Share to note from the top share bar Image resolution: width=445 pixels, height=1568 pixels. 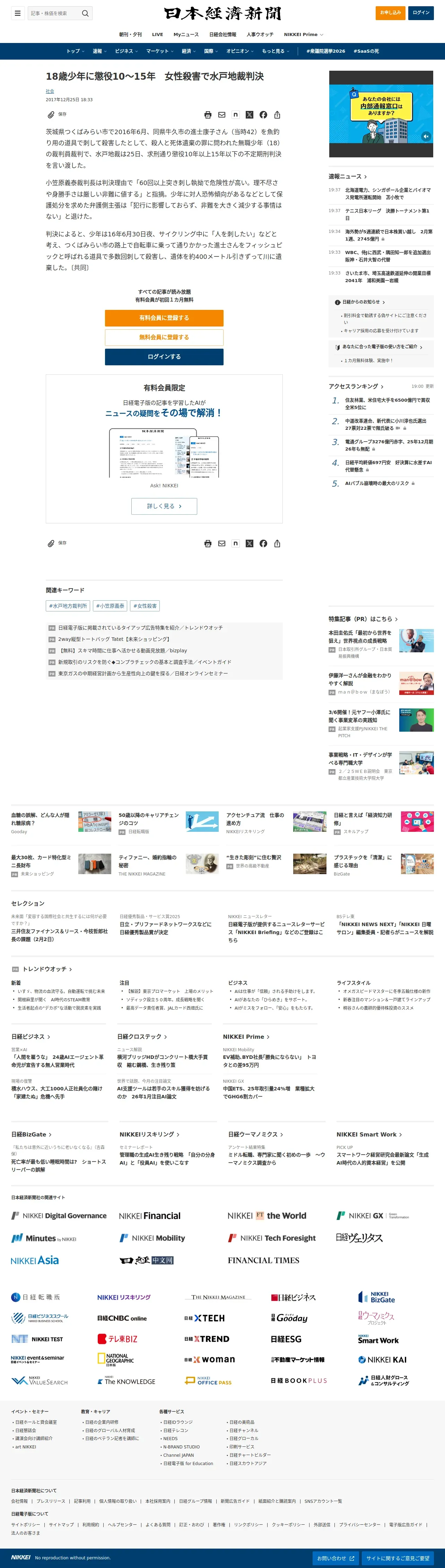click(236, 114)
